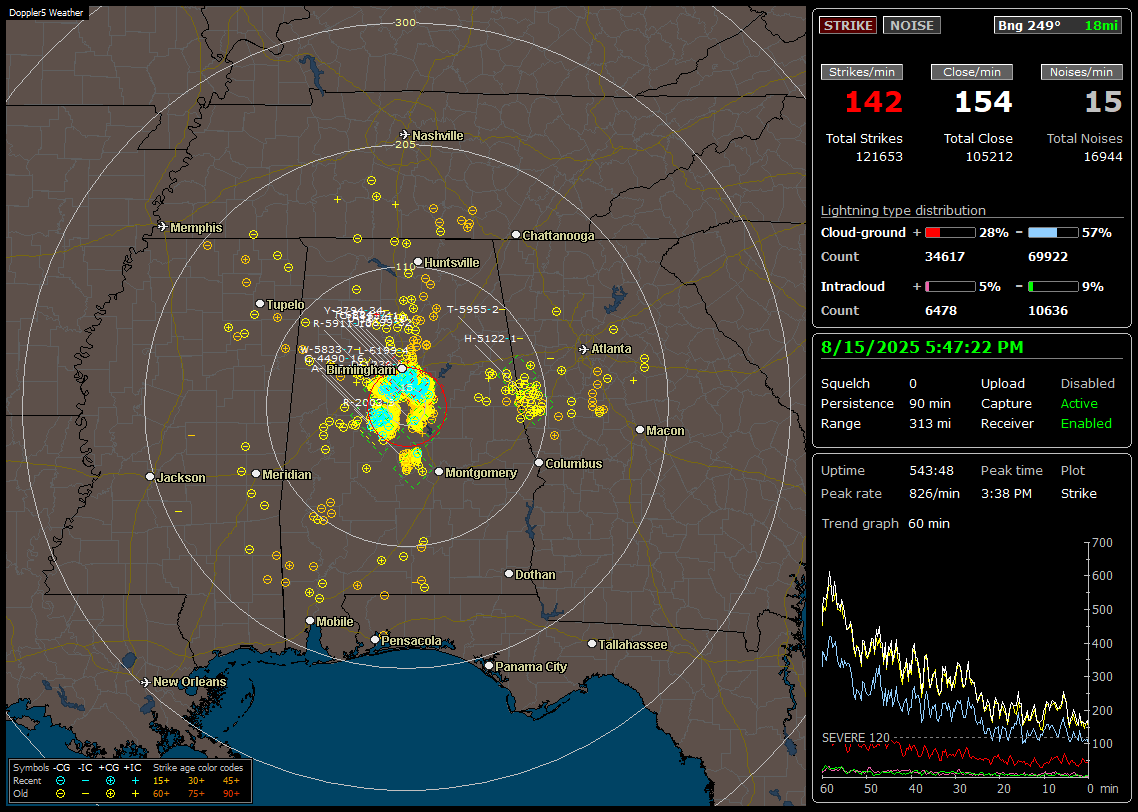Click the SEVERE 120 threshold label
The width and height of the screenshot is (1138, 812).
coord(856,738)
